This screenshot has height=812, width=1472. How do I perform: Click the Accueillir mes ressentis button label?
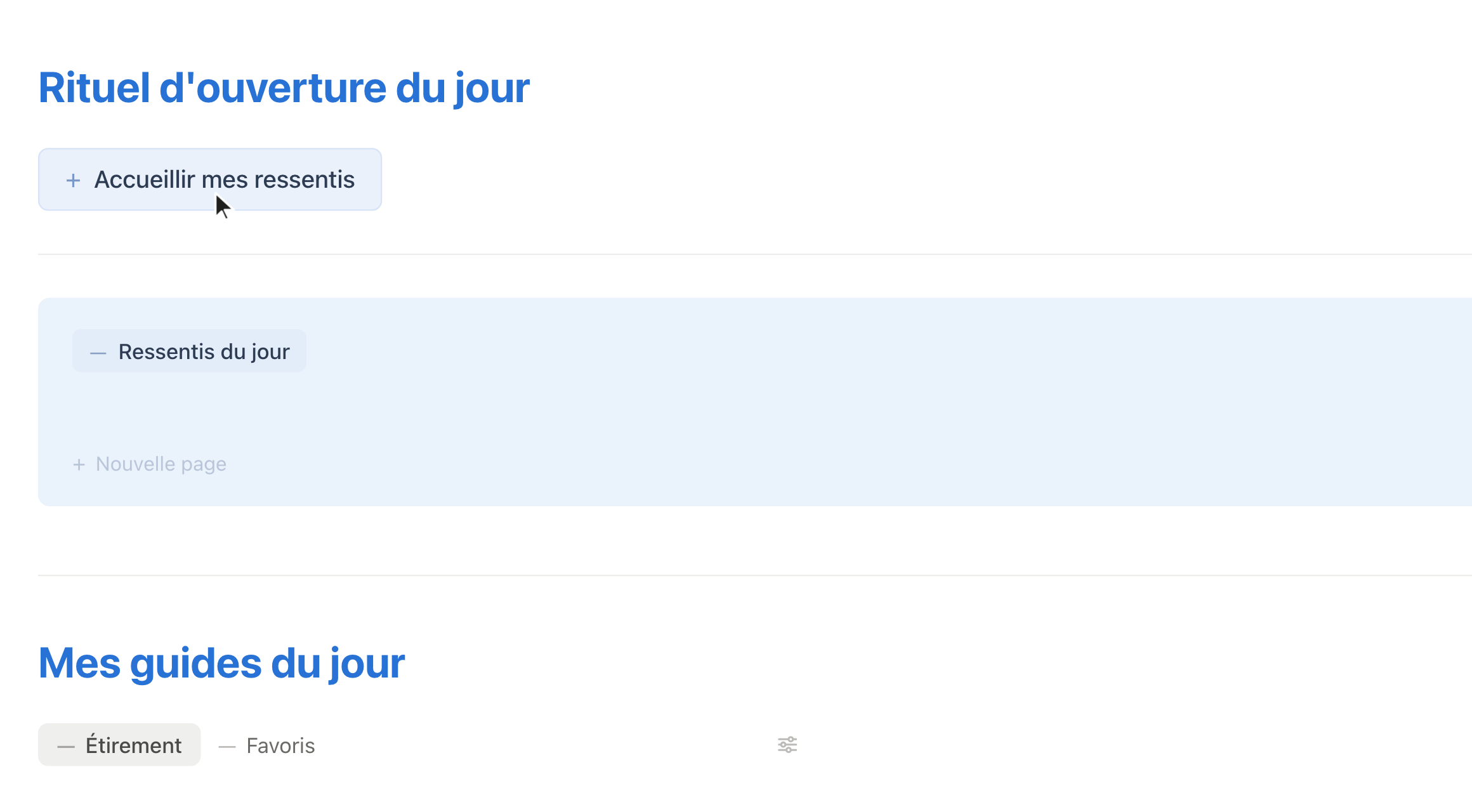tap(225, 180)
